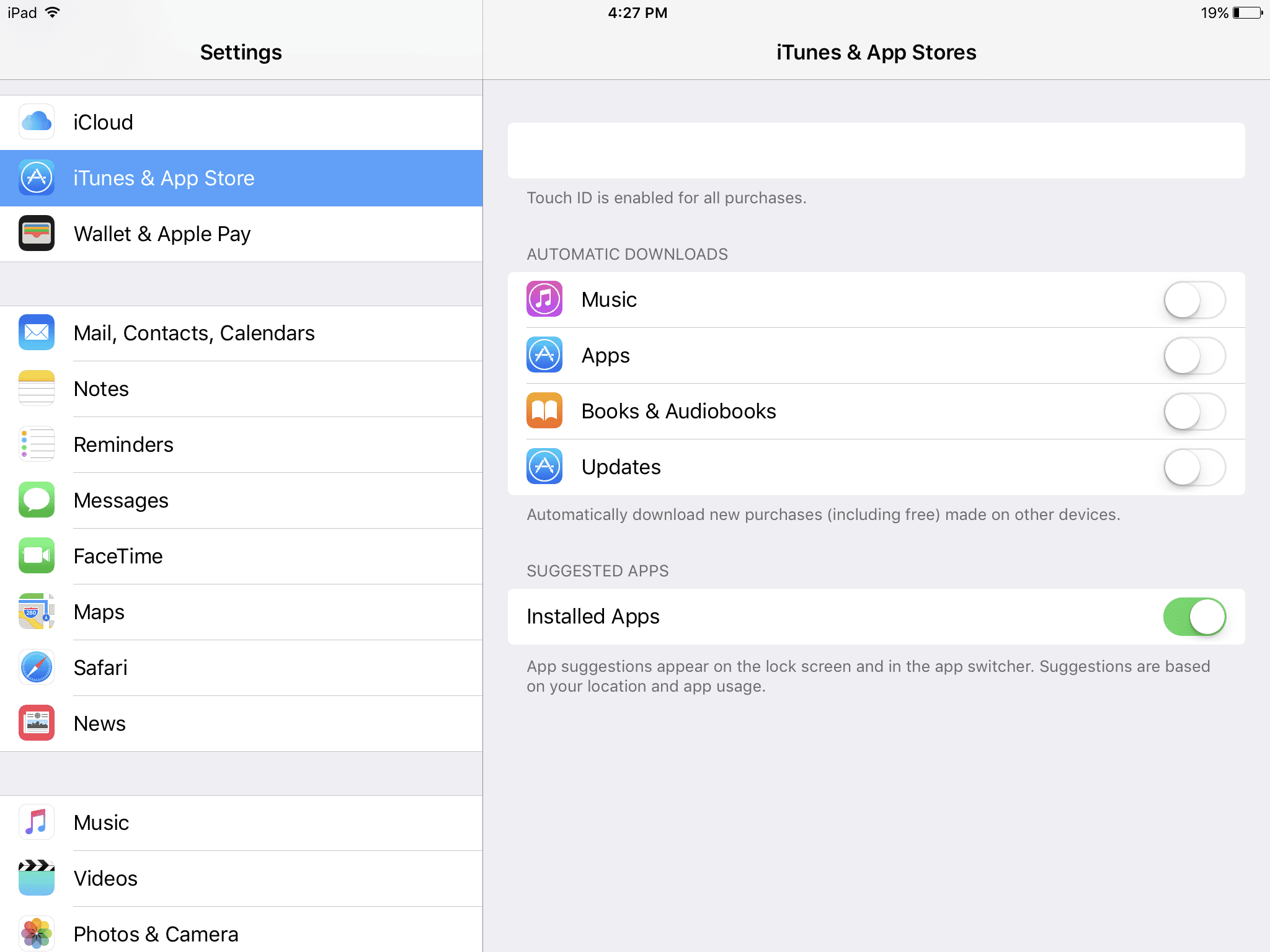
Task: Turn on automatic Apps downloads
Action: (x=1194, y=356)
